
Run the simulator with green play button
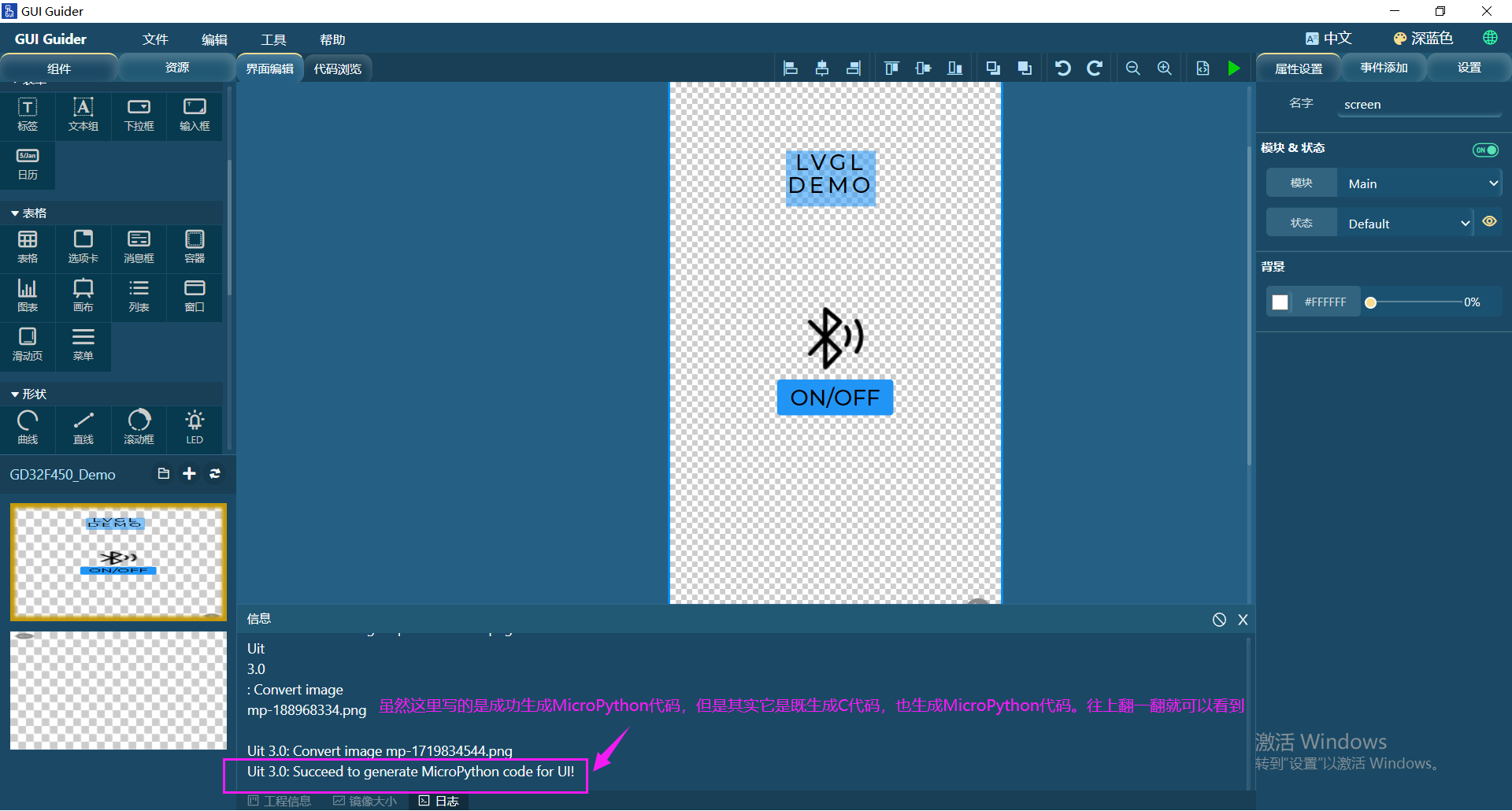pyautogui.click(x=1234, y=69)
